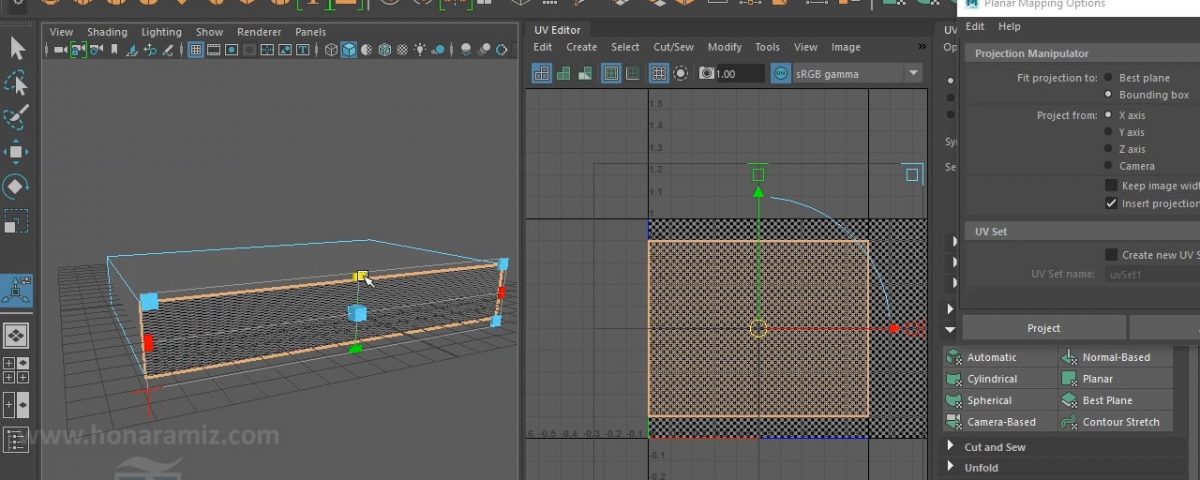Enable the Create new UV Set checkbox
The width and height of the screenshot is (1200, 480).
click(x=1111, y=255)
